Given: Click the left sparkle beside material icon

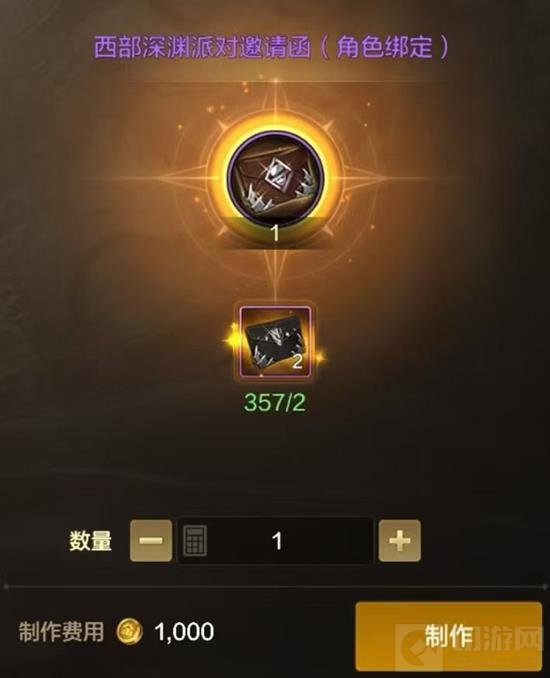Looking at the screenshot, I should 230,341.
